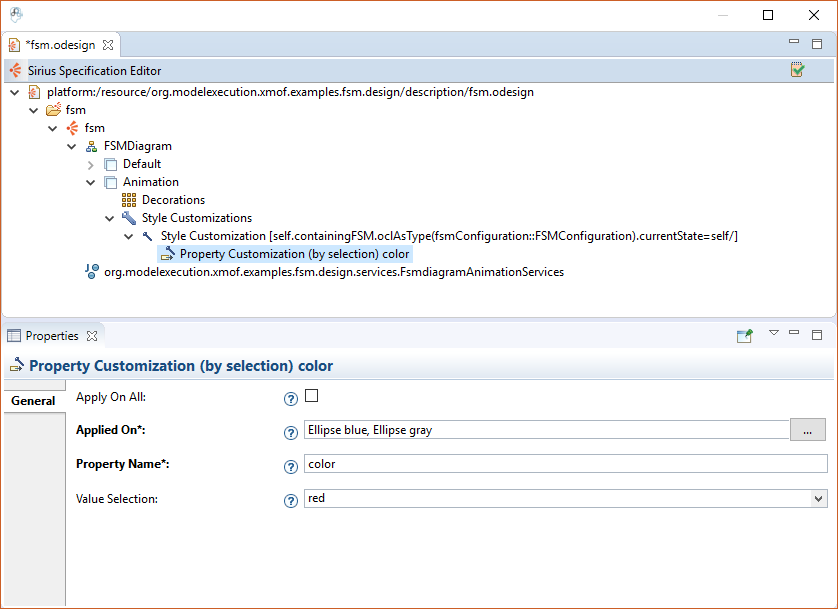The image size is (838, 609).
Task: Collapse the platform resource root node
Action: pos(14,92)
